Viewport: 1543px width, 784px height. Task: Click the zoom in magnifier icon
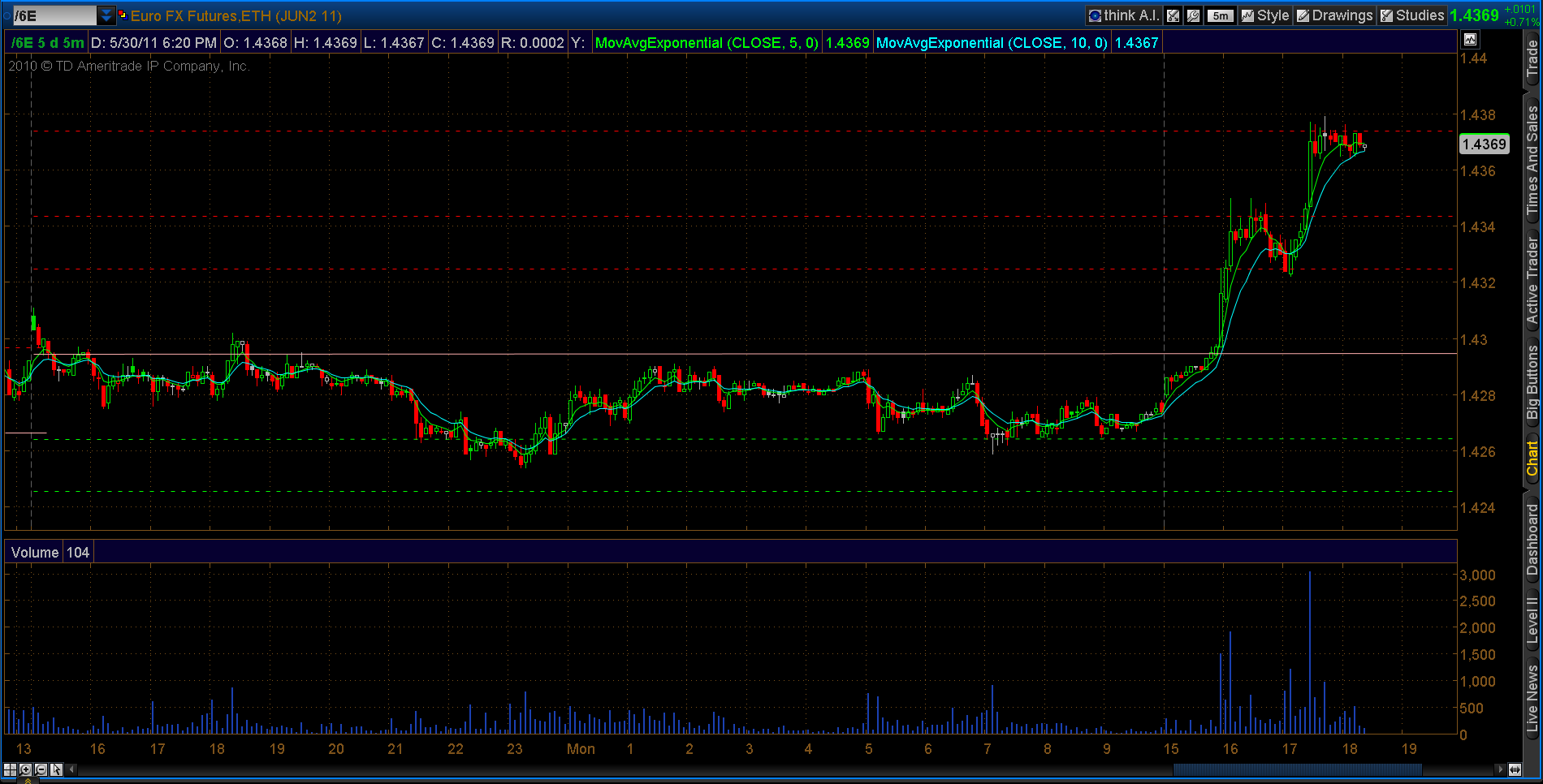(25, 769)
